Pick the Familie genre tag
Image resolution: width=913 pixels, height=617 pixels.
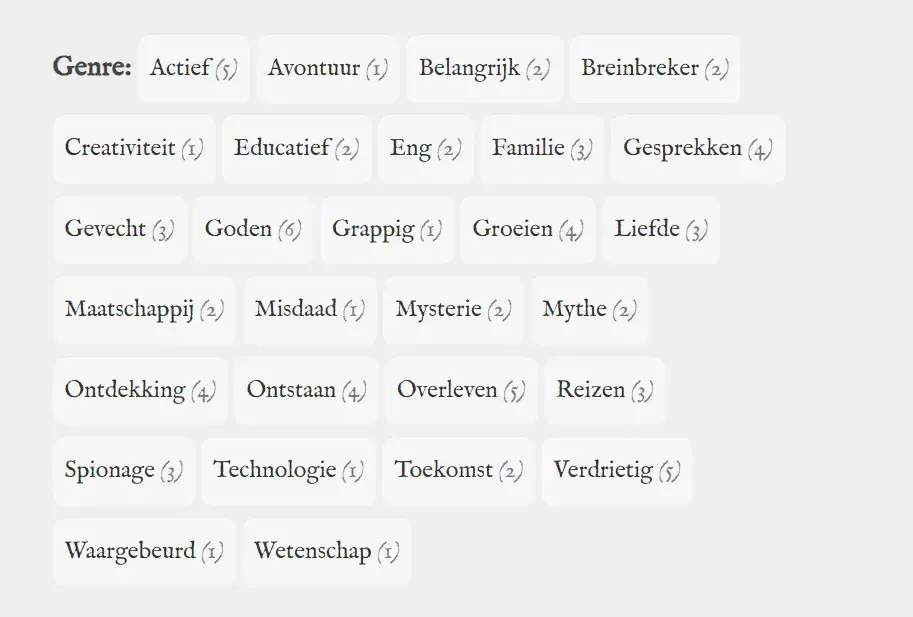pyautogui.click(x=541, y=149)
